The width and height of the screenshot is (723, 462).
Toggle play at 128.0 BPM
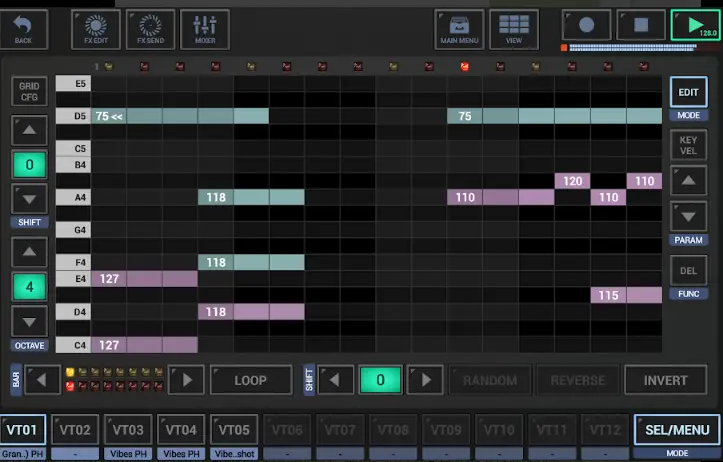click(x=695, y=25)
